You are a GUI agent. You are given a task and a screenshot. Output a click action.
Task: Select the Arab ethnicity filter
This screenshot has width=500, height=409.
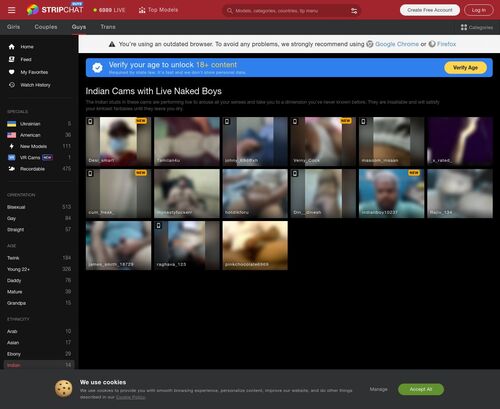click(x=39, y=331)
